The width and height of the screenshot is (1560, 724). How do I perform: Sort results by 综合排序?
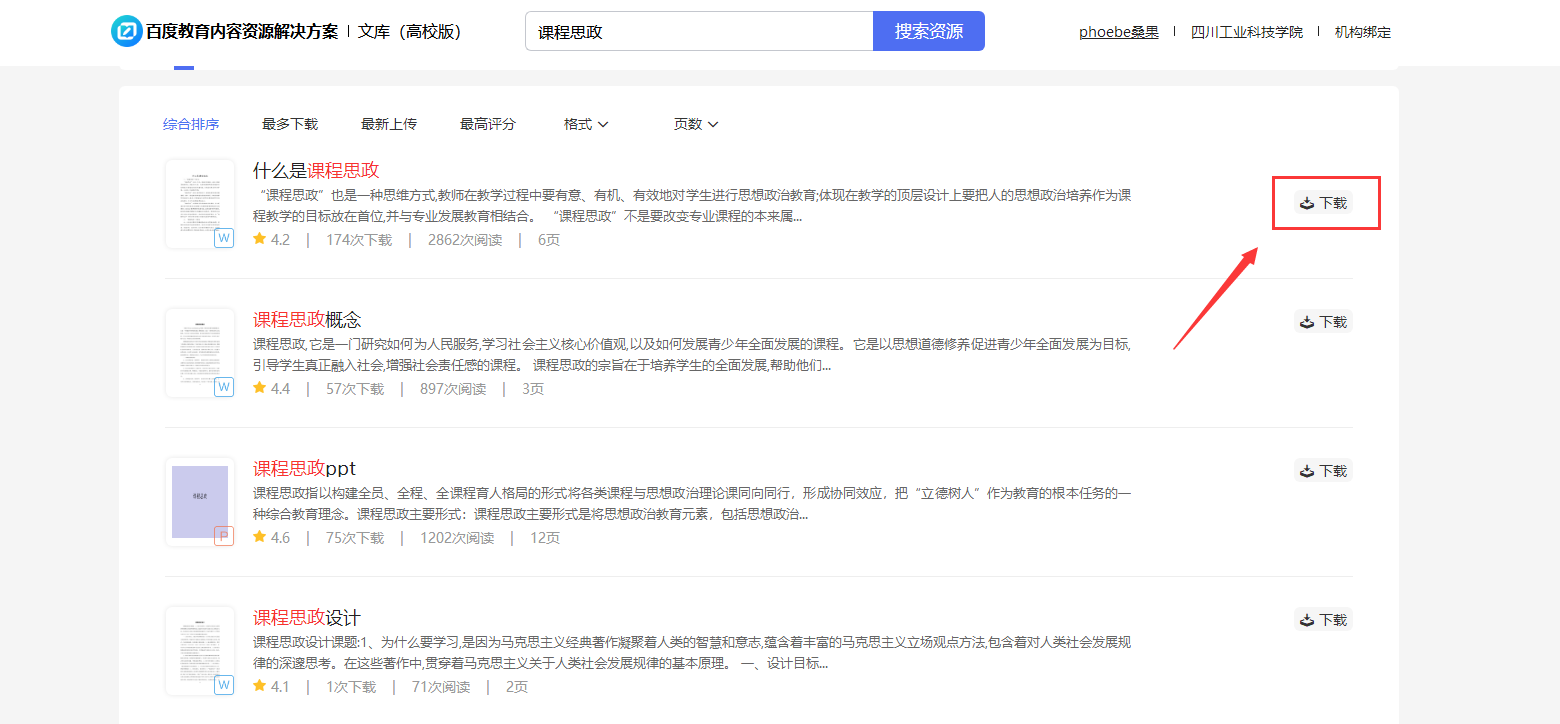click(x=191, y=124)
